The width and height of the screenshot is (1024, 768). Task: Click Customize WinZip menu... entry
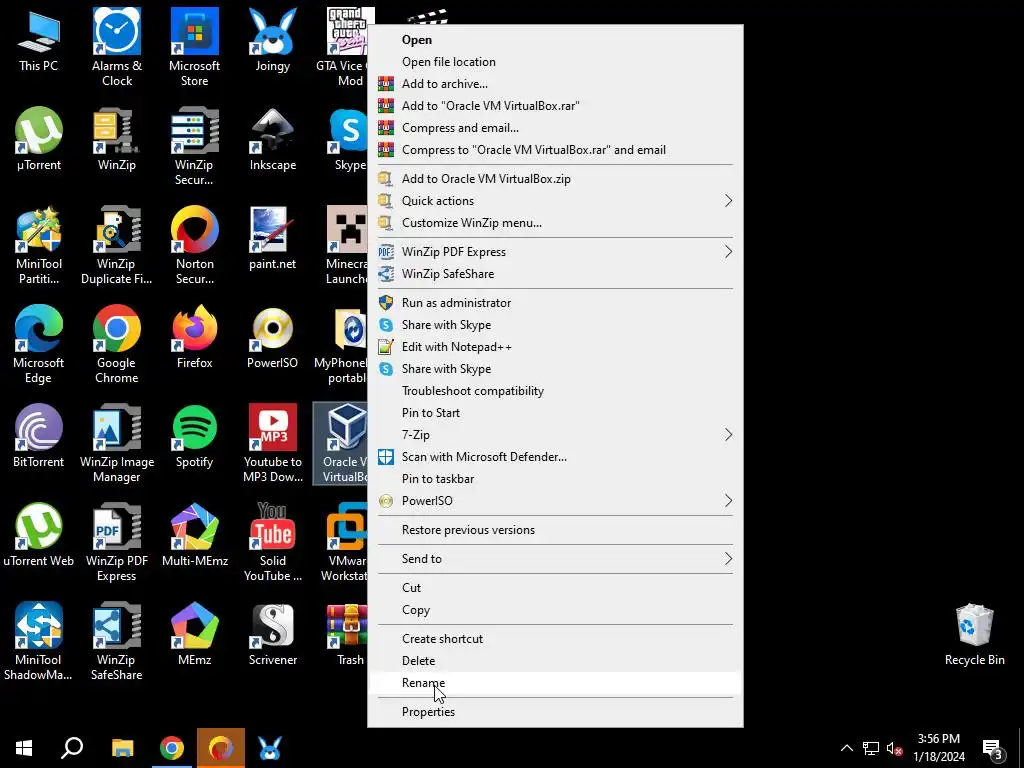coord(555,223)
